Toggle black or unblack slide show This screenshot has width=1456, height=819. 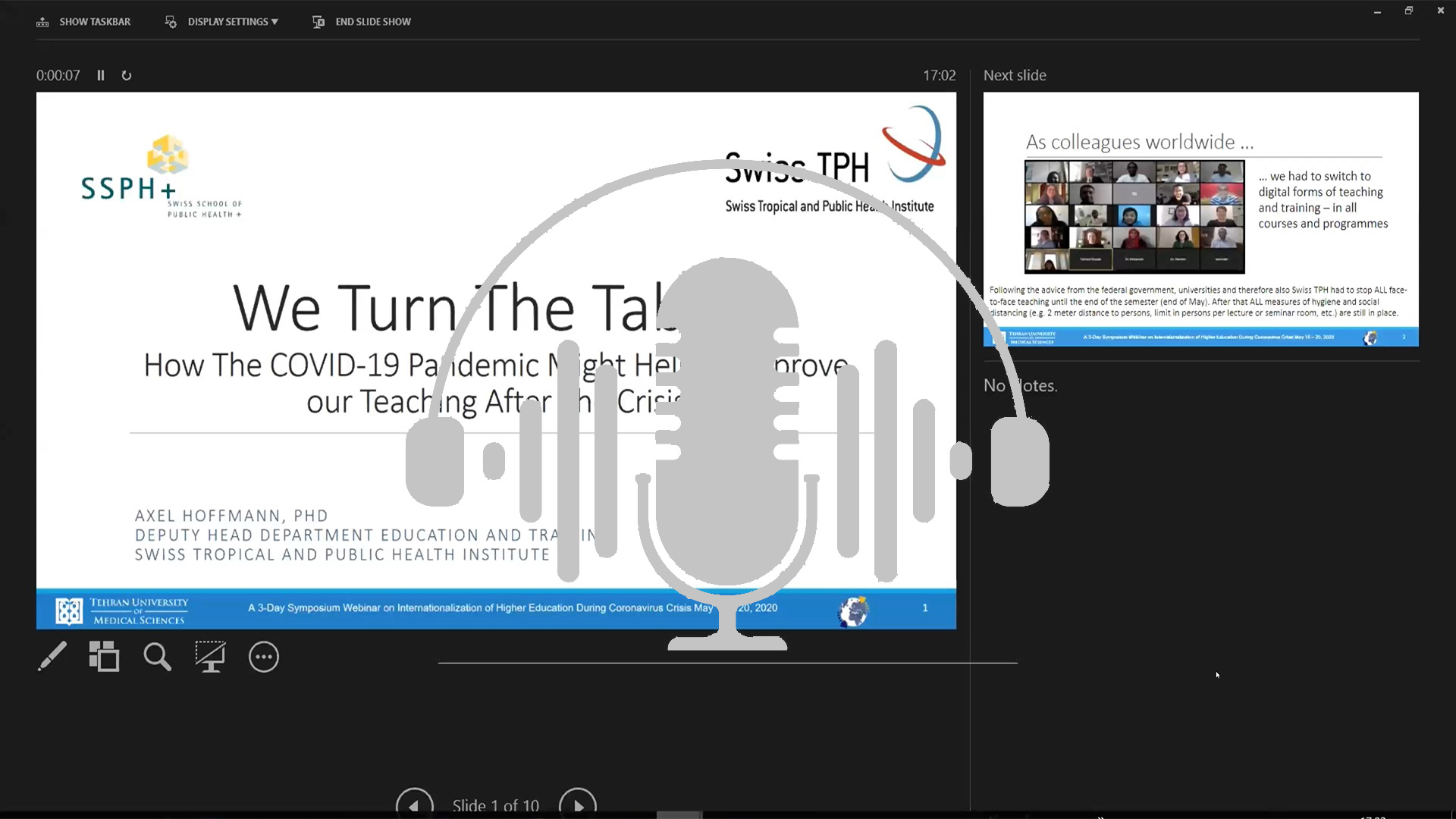tap(210, 657)
